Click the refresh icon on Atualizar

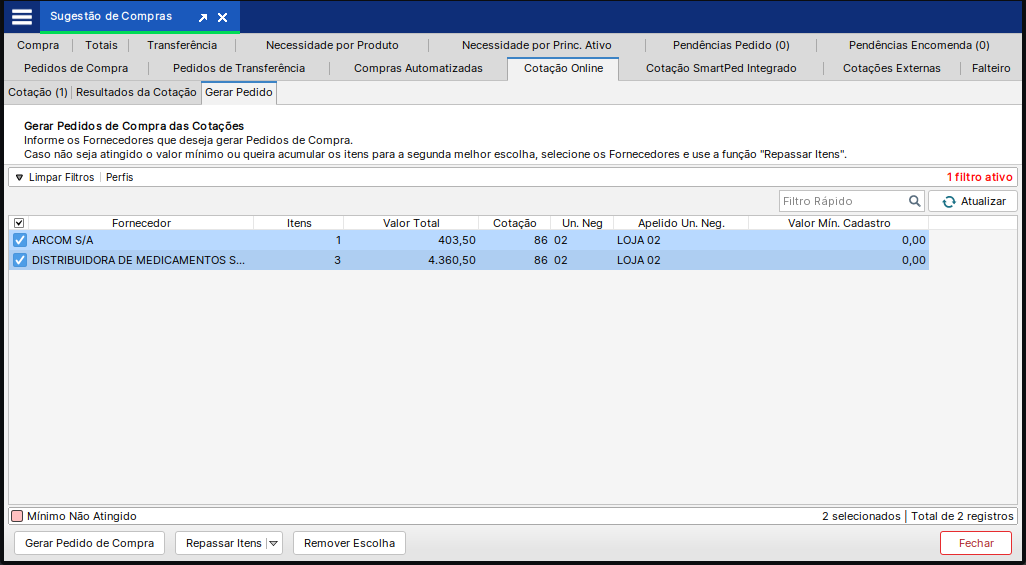[949, 202]
